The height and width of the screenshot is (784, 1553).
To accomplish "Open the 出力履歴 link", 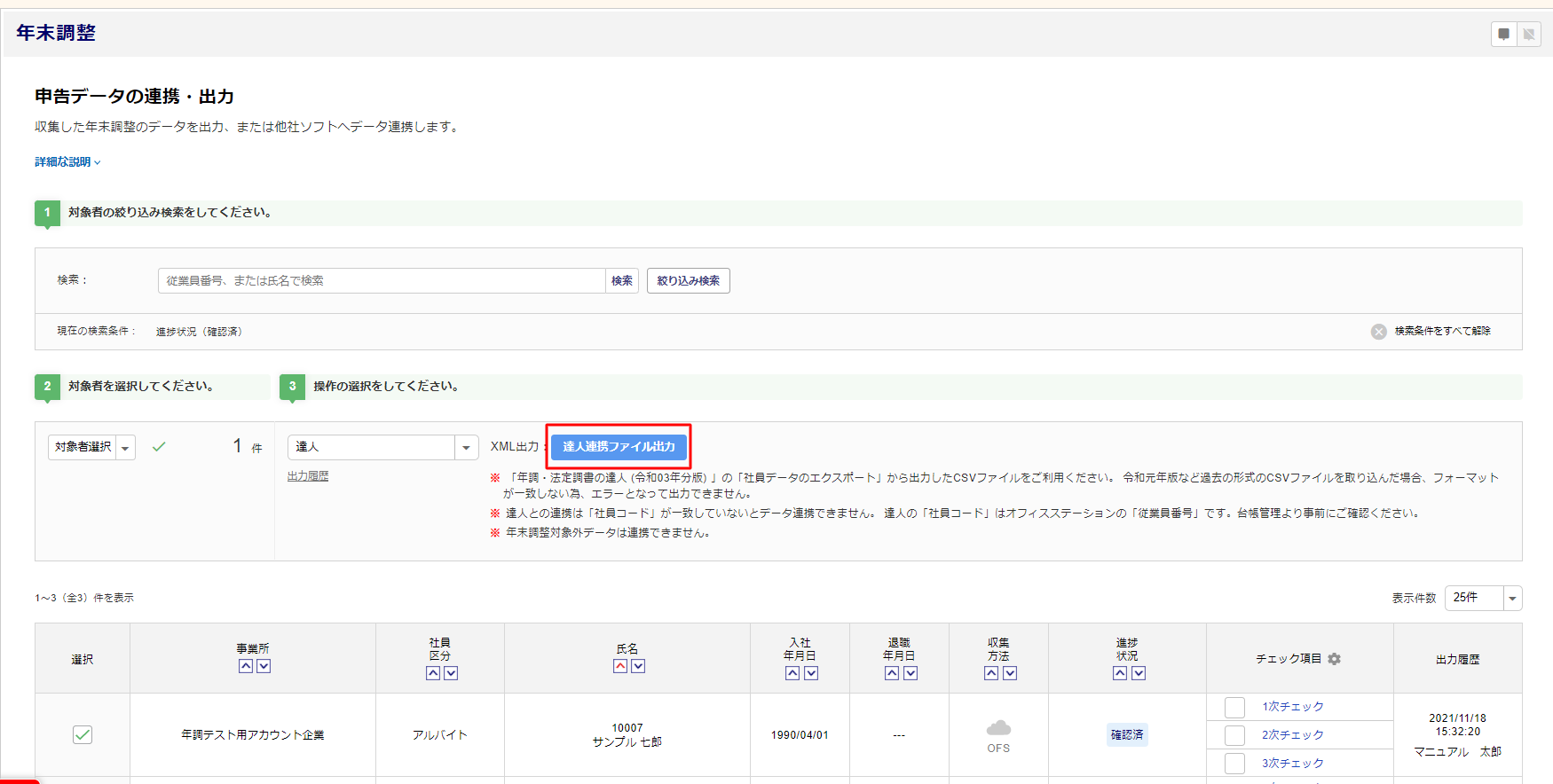I will click(308, 476).
